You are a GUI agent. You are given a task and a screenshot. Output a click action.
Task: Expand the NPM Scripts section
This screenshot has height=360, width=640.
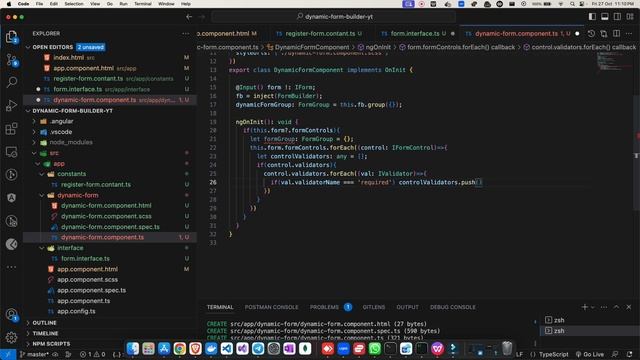51,344
